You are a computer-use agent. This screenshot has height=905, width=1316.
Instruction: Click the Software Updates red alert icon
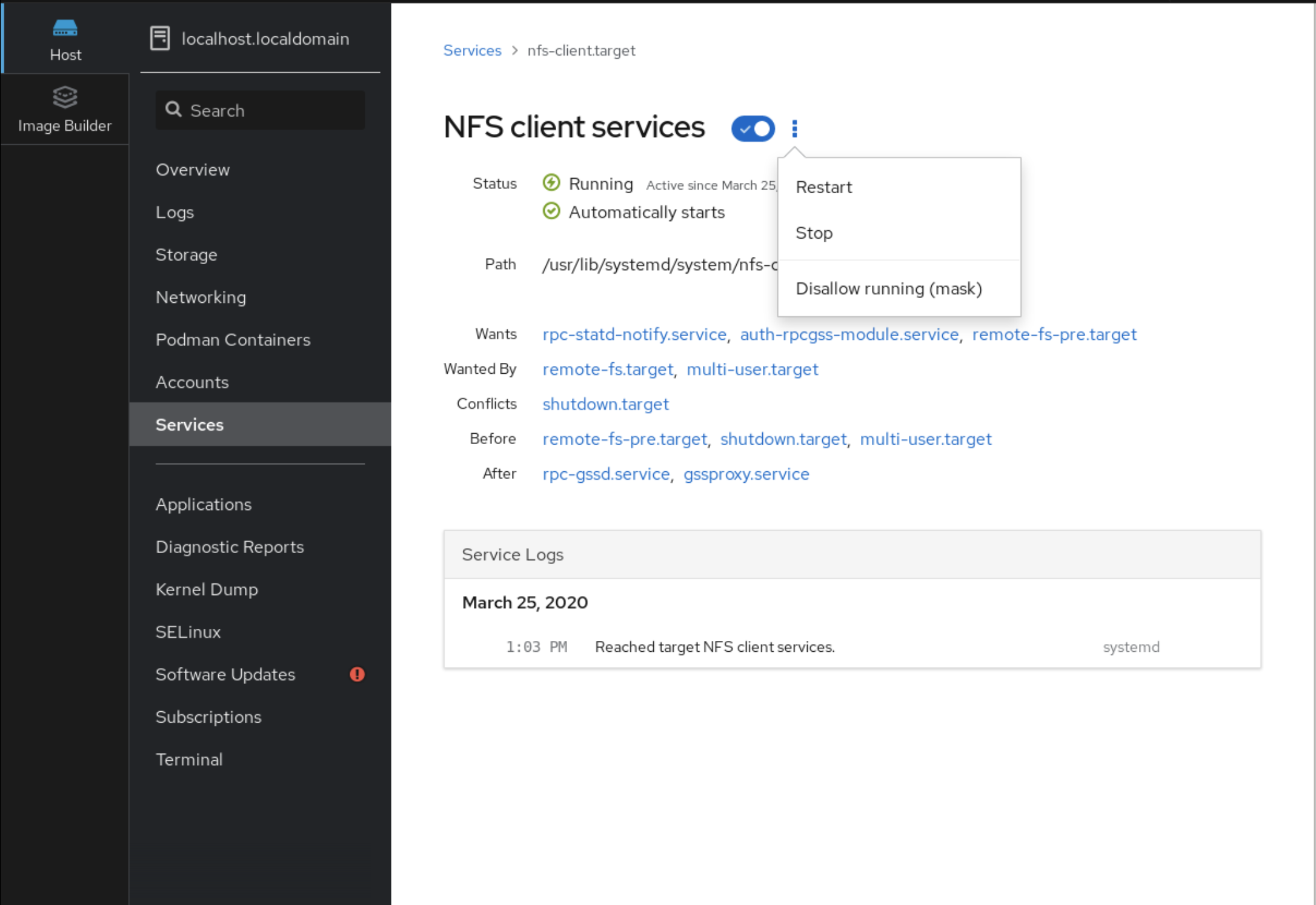[x=357, y=674]
